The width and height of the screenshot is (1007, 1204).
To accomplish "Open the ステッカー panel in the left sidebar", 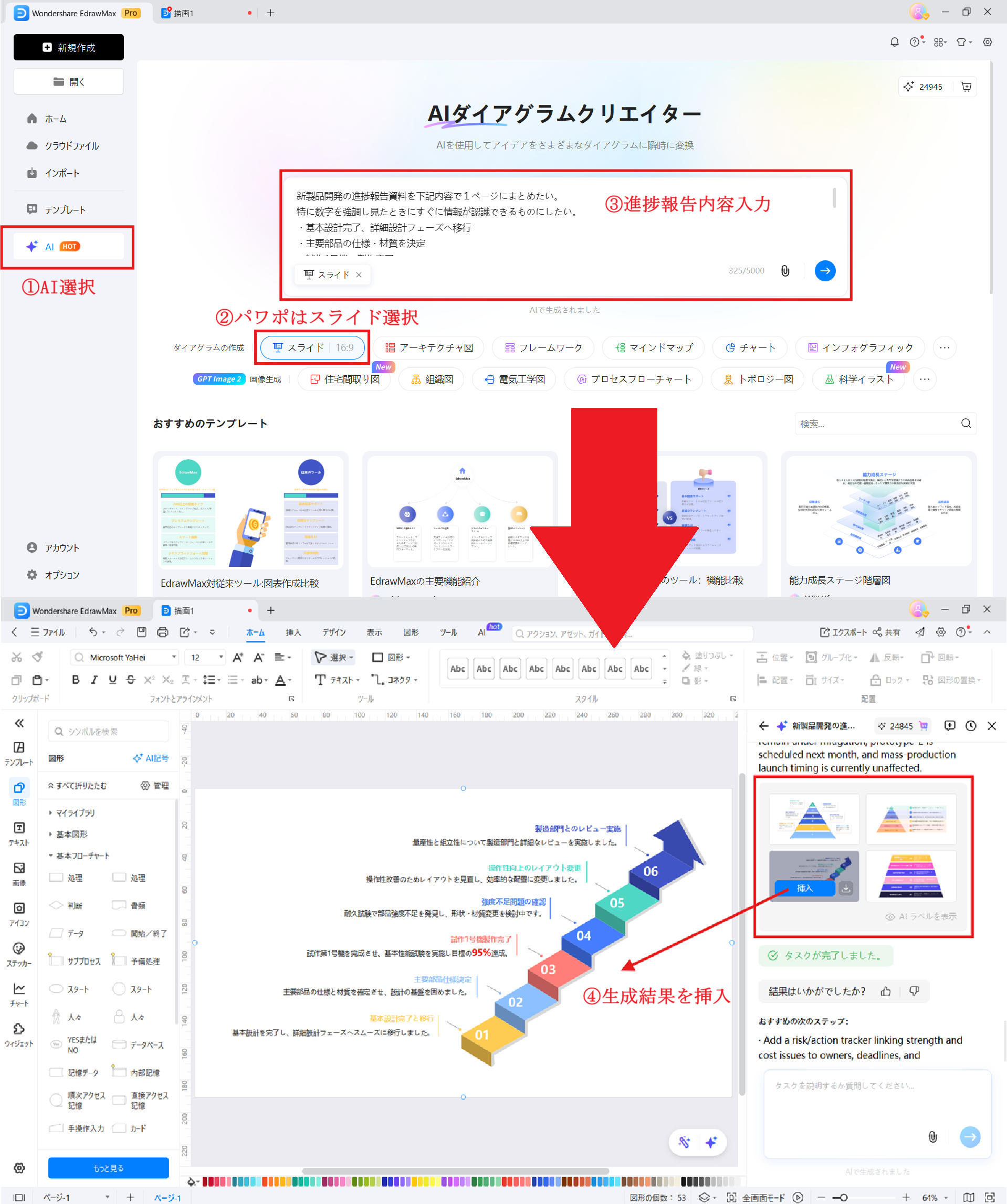I will [x=19, y=954].
